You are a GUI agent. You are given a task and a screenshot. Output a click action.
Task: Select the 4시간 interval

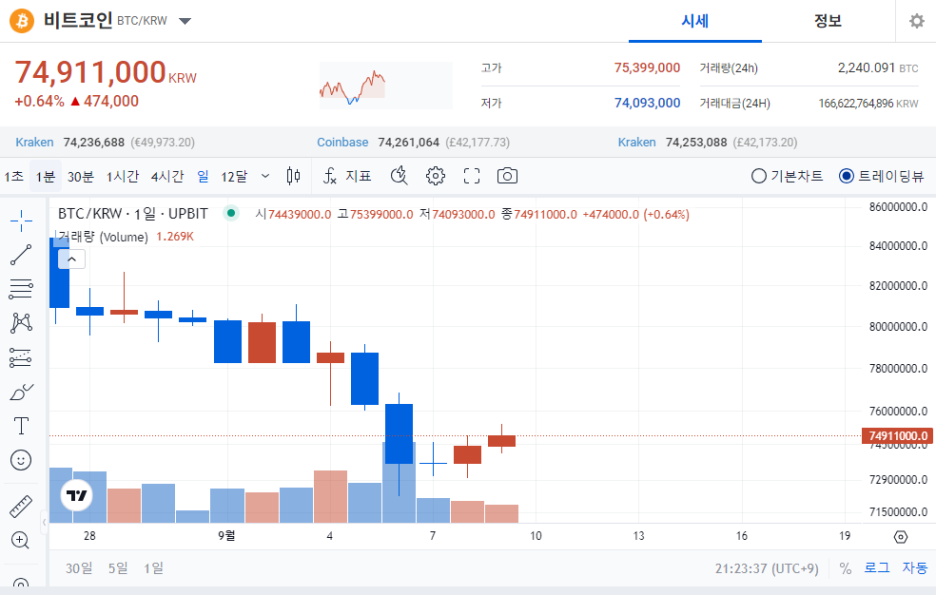click(167, 177)
